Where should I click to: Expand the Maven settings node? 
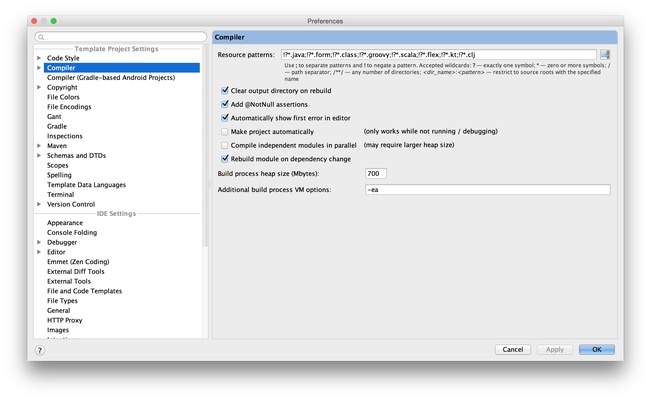[x=39, y=146]
